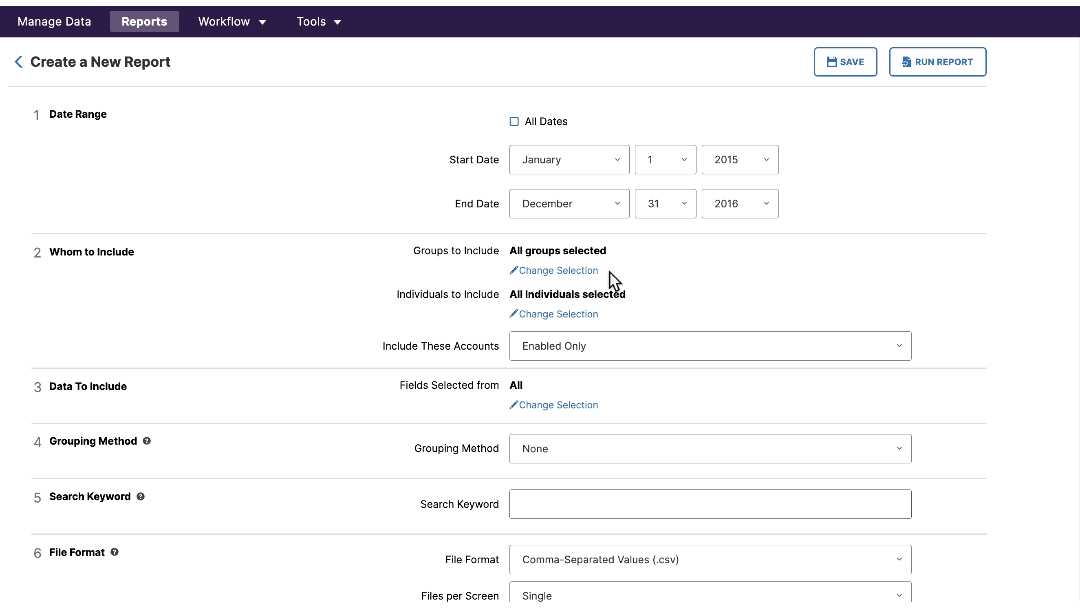
Task: Focus the Search Keyword input field
Action: (x=710, y=504)
